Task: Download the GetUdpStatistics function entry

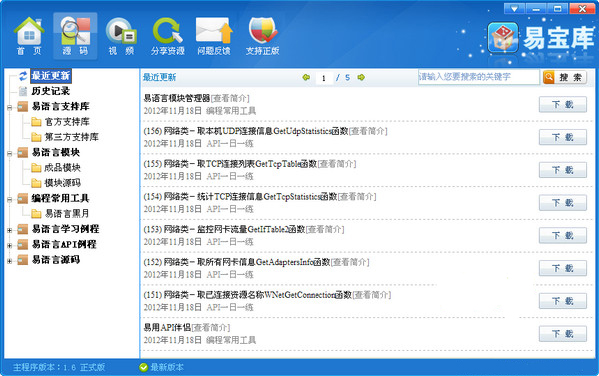Action: pos(563,137)
